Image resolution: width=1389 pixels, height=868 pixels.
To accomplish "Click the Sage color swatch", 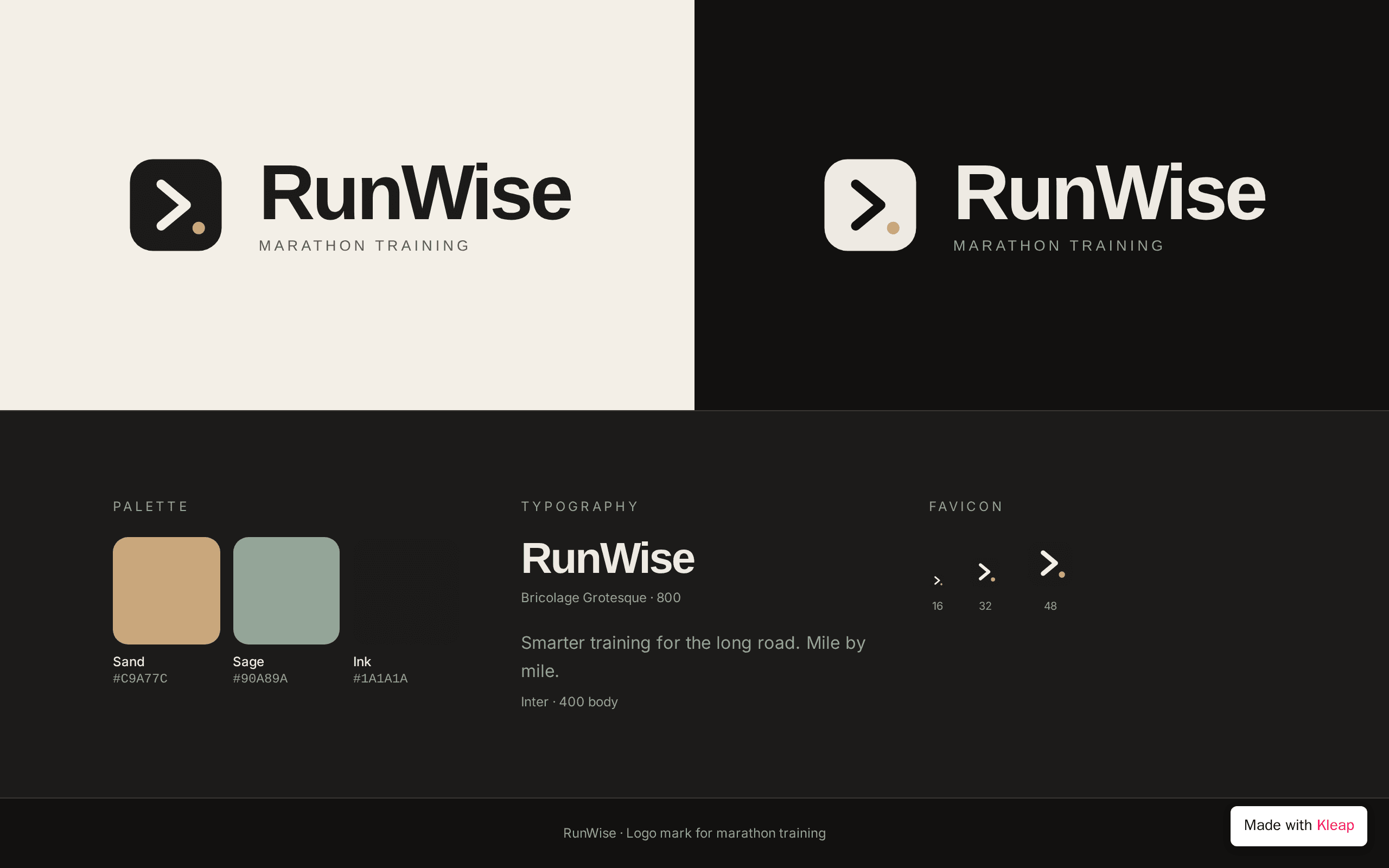I will pyautogui.click(x=286, y=591).
